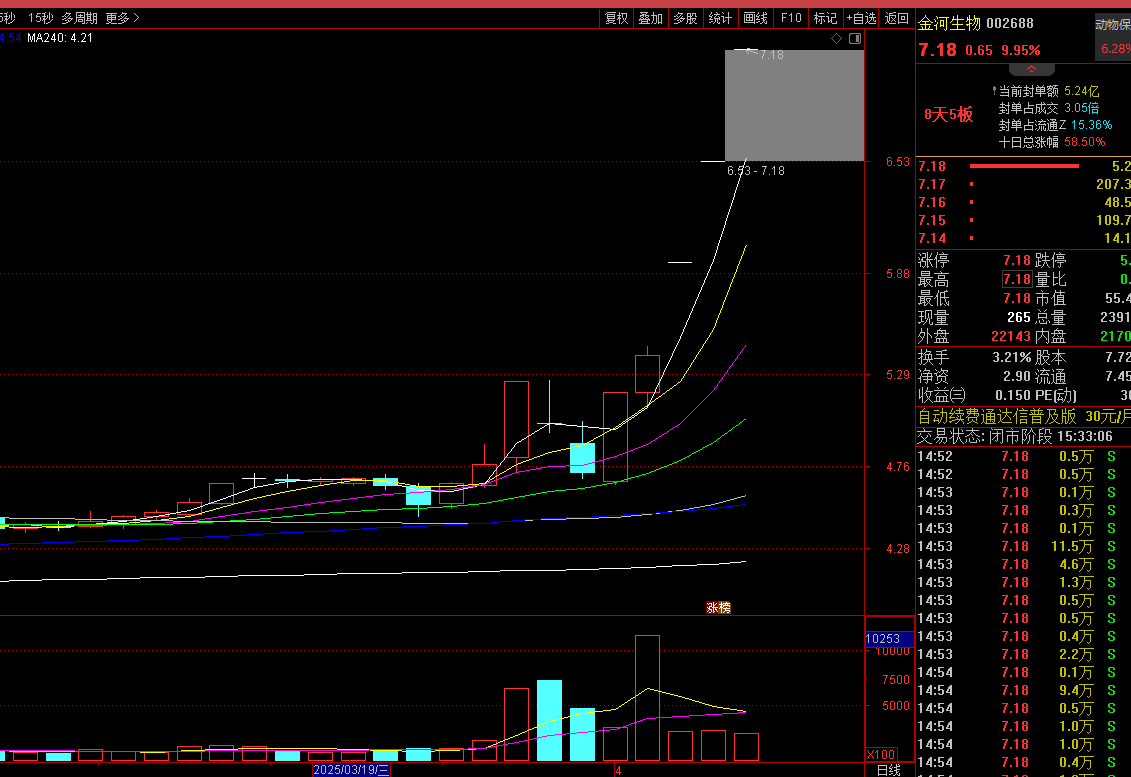The height and width of the screenshot is (777, 1131).
Task: Expand the 更多 period options
Action: click(122, 18)
